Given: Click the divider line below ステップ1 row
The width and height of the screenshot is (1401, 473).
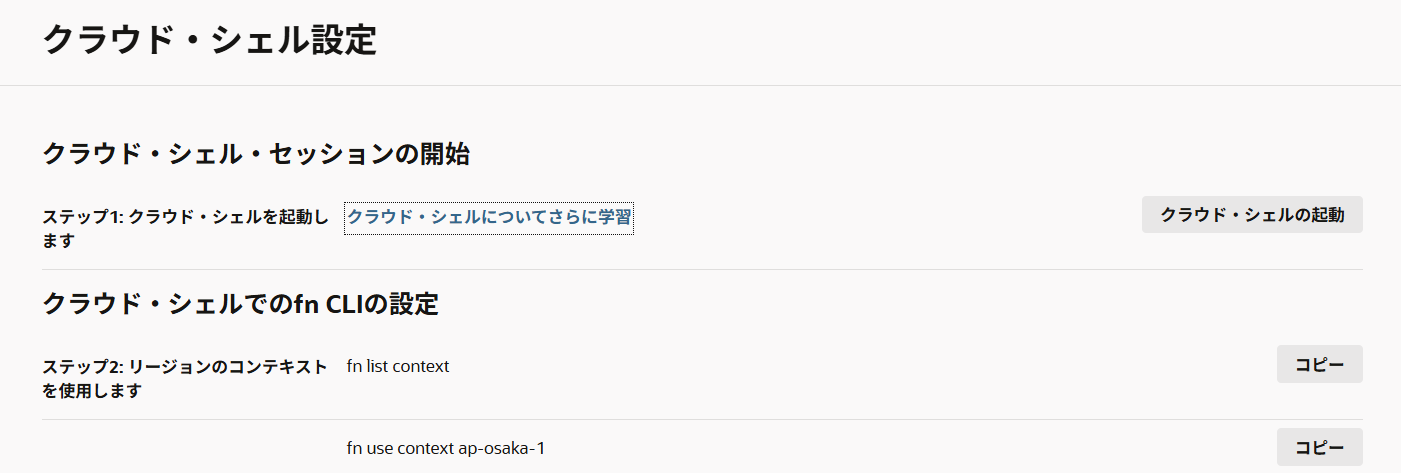Looking at the screenshot, I should pyautogui.click(x=702, y=269).
